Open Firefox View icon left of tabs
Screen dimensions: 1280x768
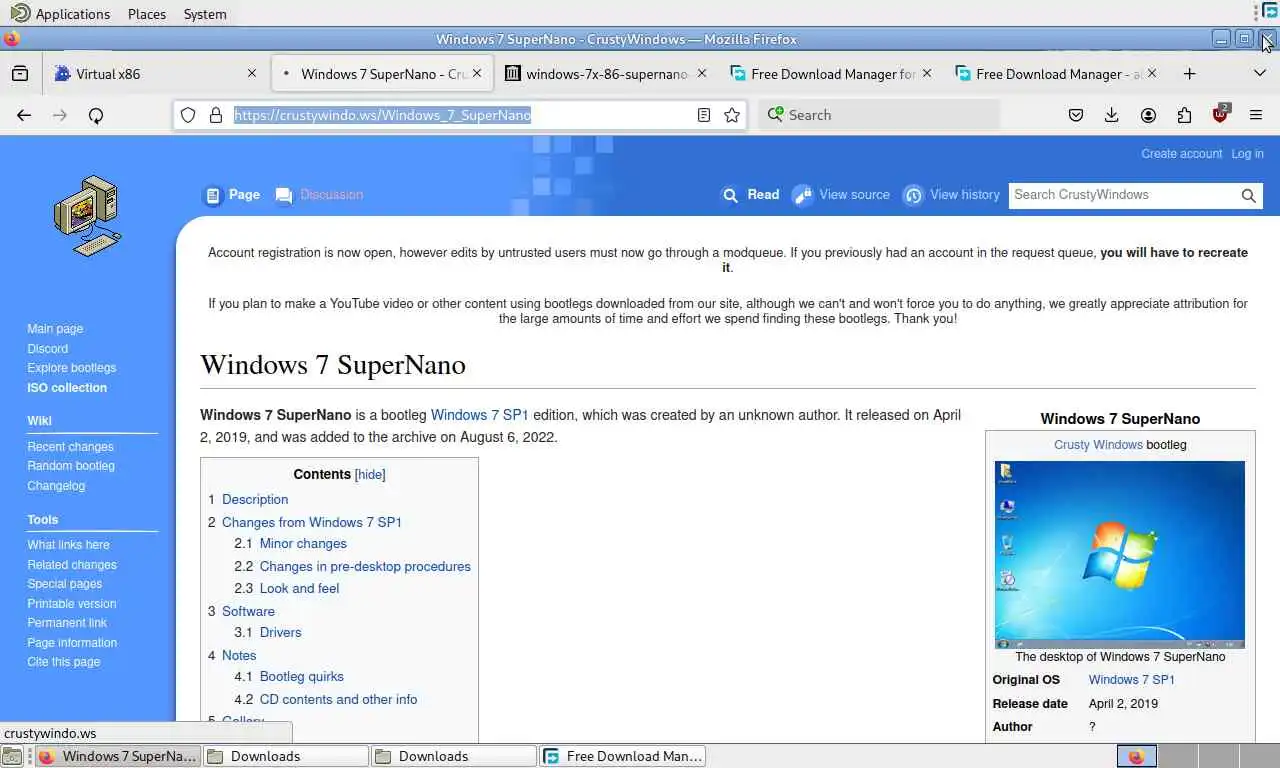(20, 73)
